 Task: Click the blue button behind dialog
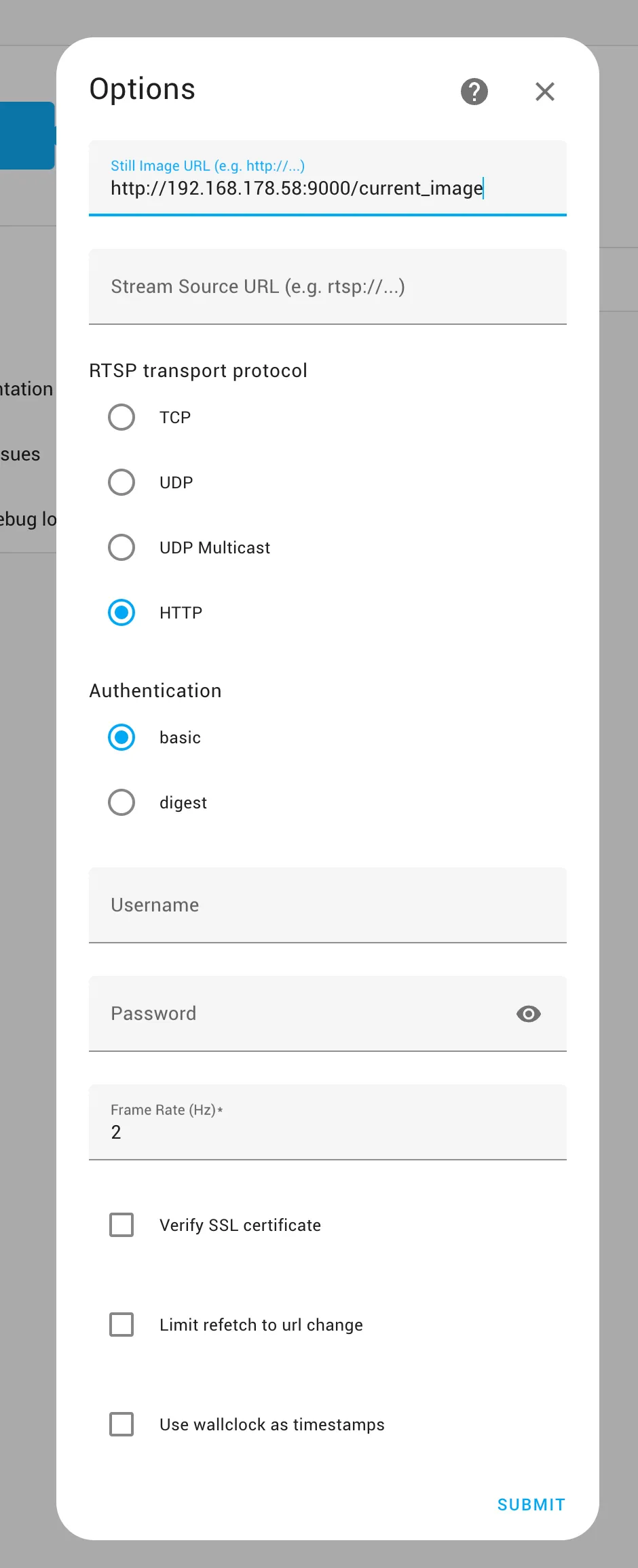27,136
